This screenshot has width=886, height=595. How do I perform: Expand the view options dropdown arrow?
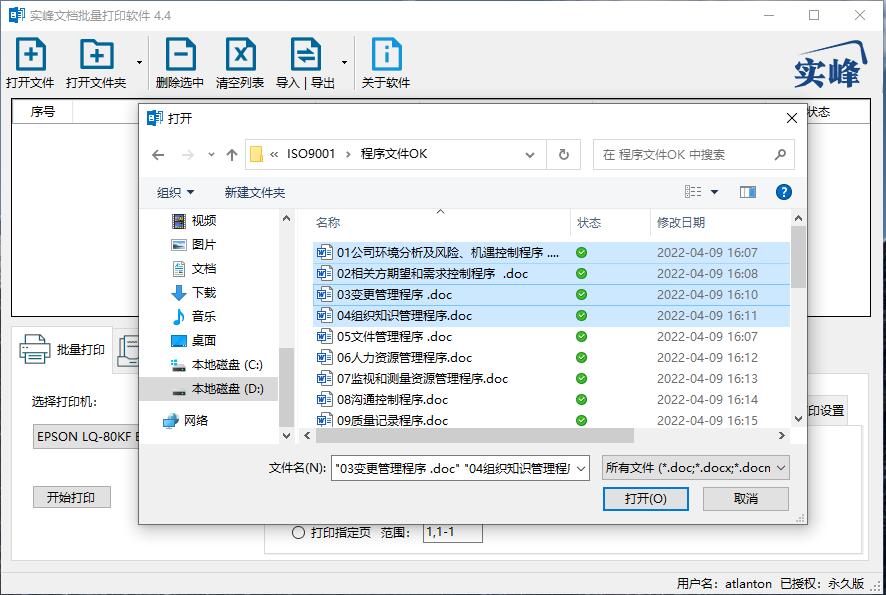point(715,193)
